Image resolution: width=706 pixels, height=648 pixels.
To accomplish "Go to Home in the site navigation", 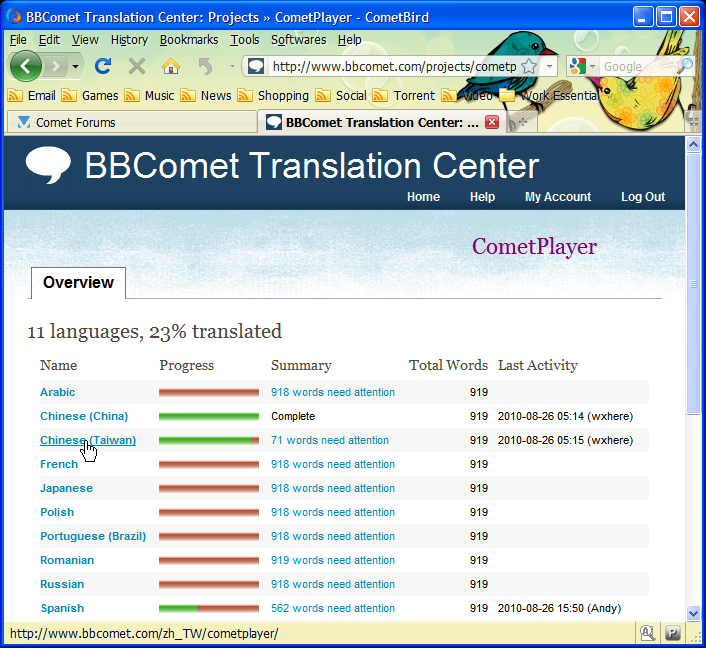I will 423,197.
